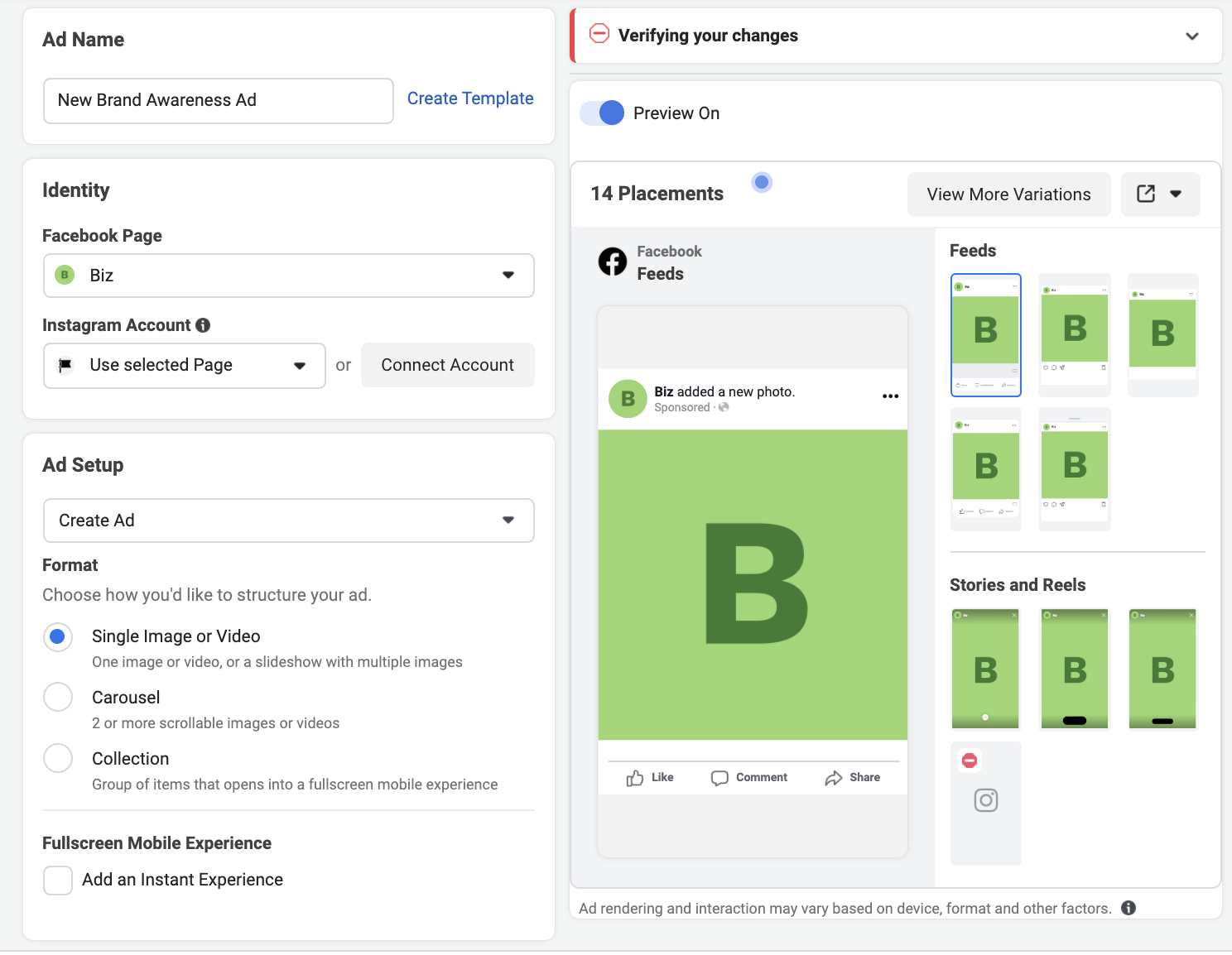Click the Create Template link
The width and height of the screenshot is (1232, 955).
[x=469, y=98]
